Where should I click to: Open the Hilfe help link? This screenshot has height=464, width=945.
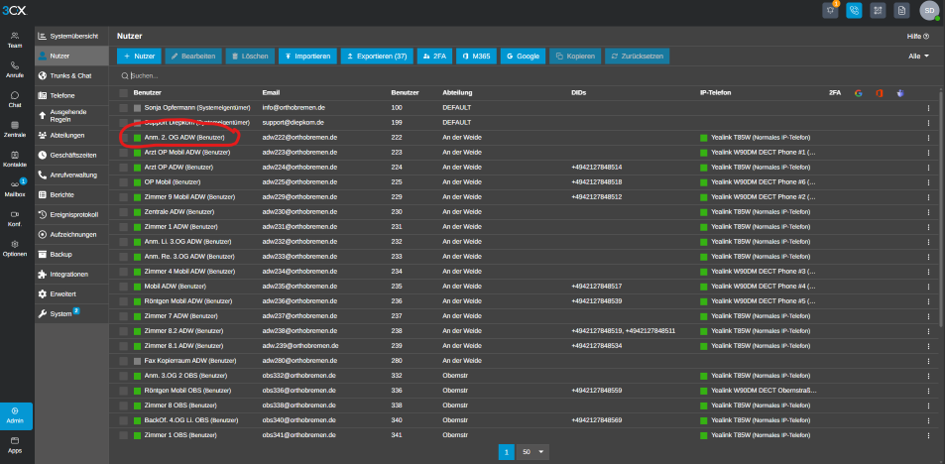click(x=918, y=36)
